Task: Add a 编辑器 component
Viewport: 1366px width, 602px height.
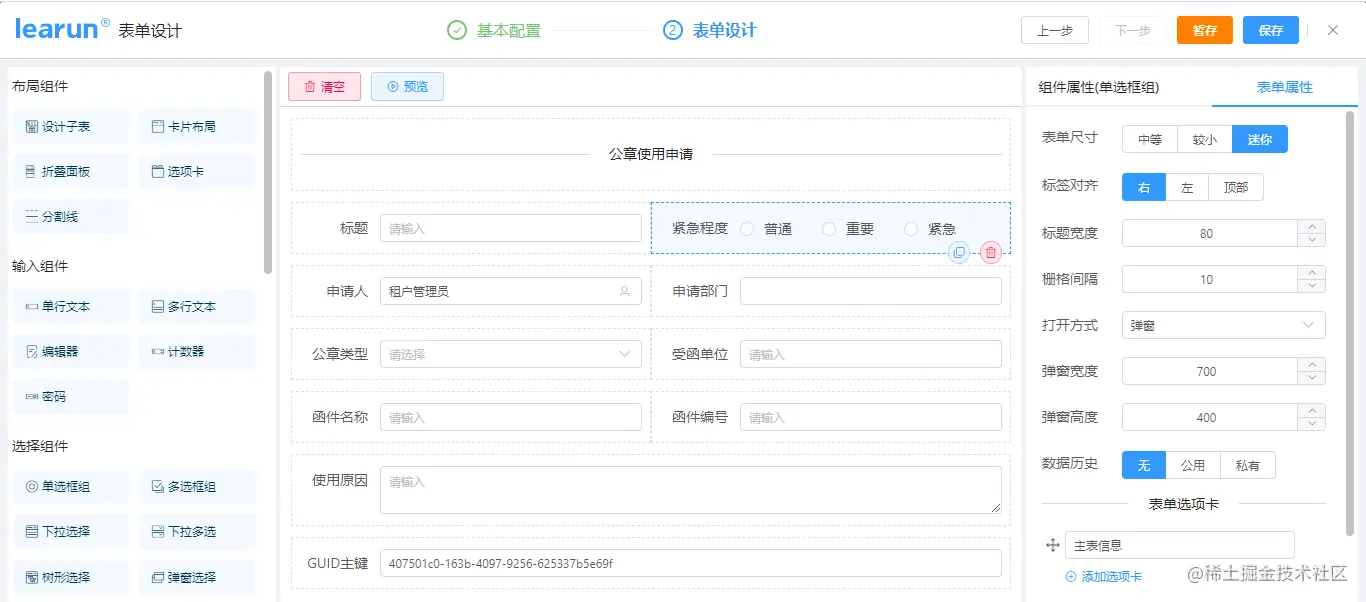Action: [71, 352]
